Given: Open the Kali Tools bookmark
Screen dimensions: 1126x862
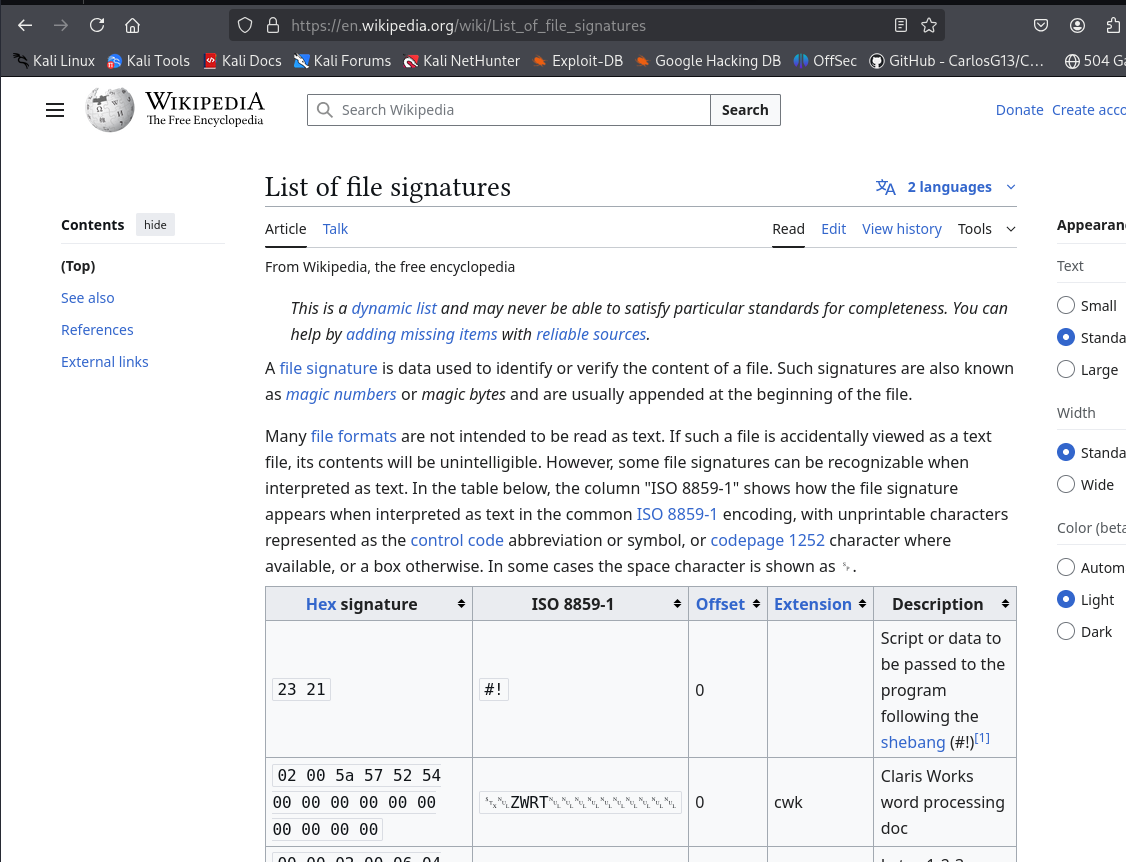Looking at the screenshot, I should tap(148, 61).
